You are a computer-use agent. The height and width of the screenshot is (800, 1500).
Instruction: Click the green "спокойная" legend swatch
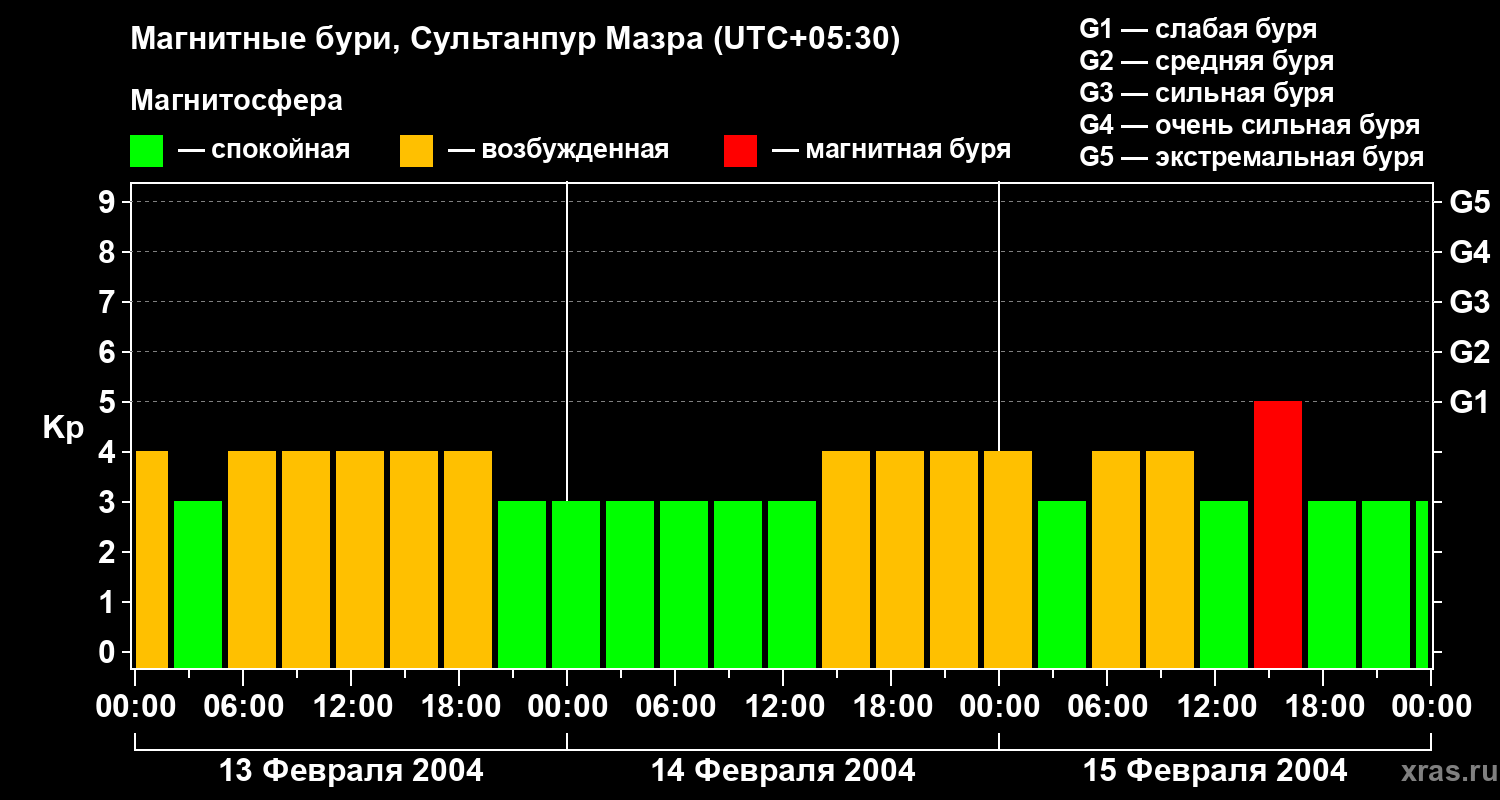146,151
